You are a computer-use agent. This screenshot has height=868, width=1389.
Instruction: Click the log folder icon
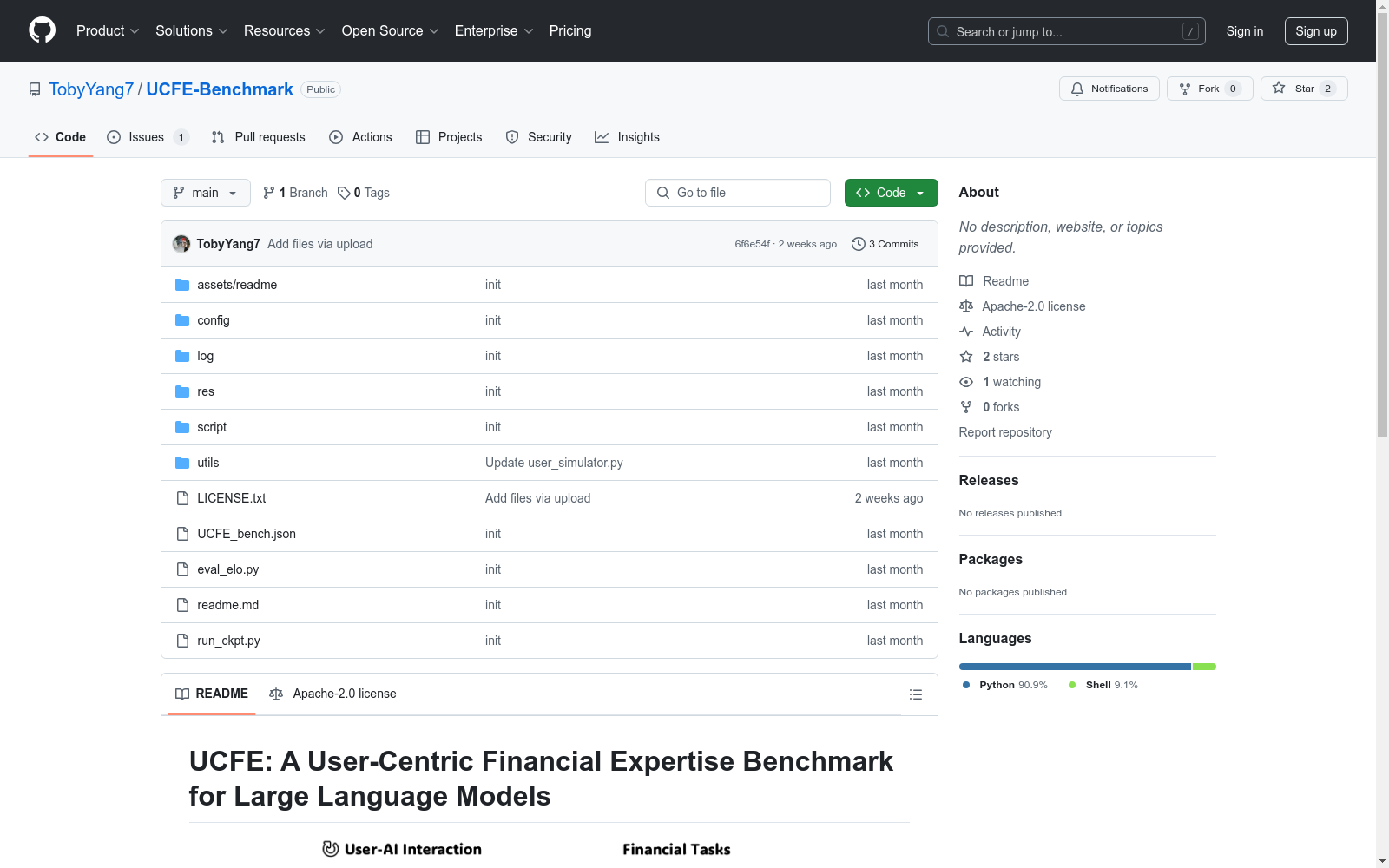(x=182, y=356)
